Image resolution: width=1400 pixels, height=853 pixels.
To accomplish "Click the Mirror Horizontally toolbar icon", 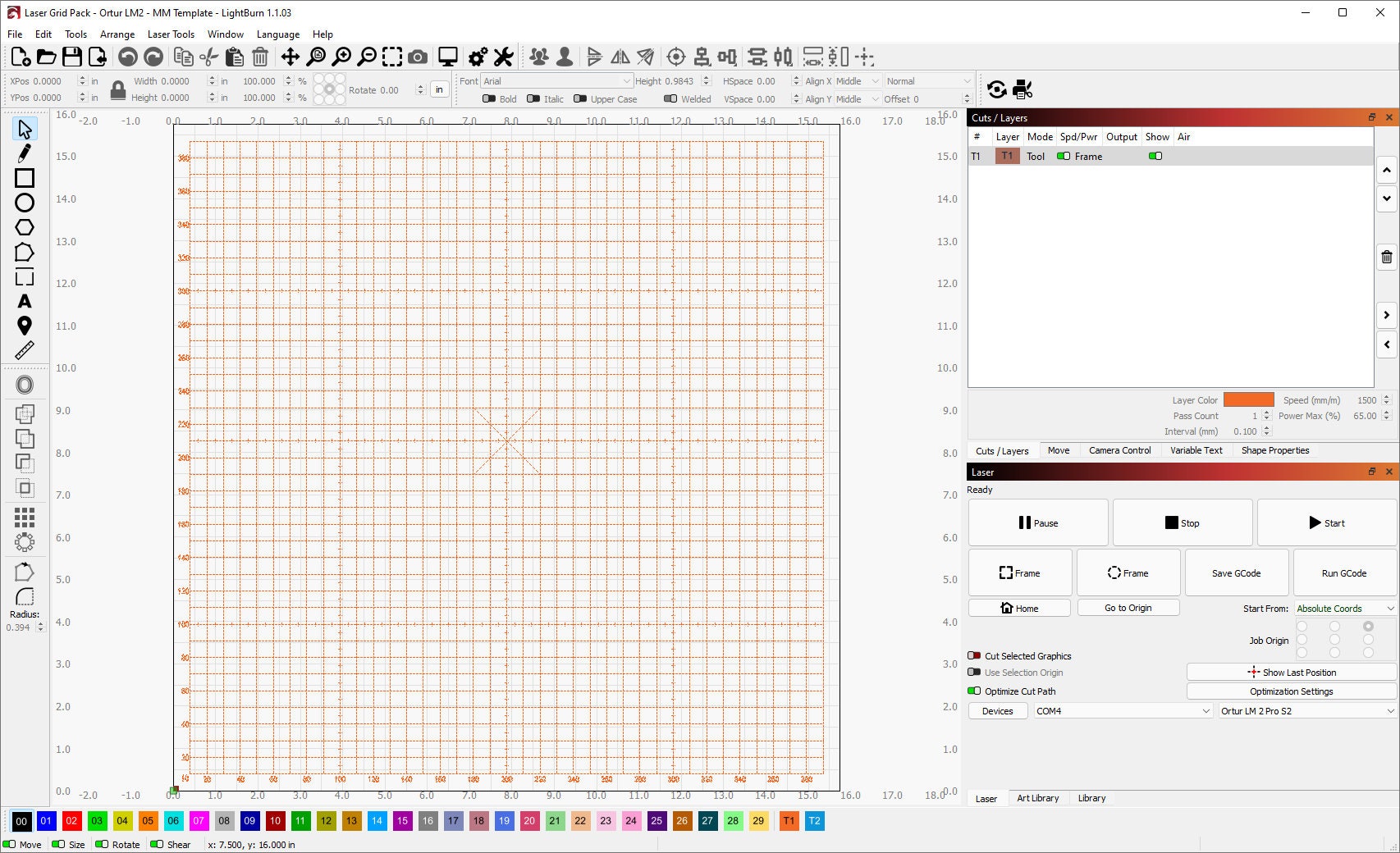I will click(620, 57).
